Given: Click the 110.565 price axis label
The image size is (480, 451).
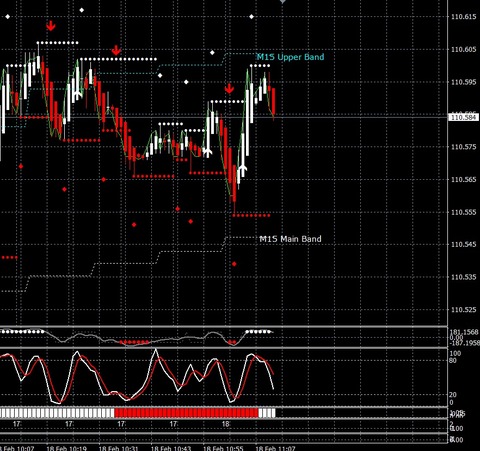Looking at the screenshot, I should point(464,180).
